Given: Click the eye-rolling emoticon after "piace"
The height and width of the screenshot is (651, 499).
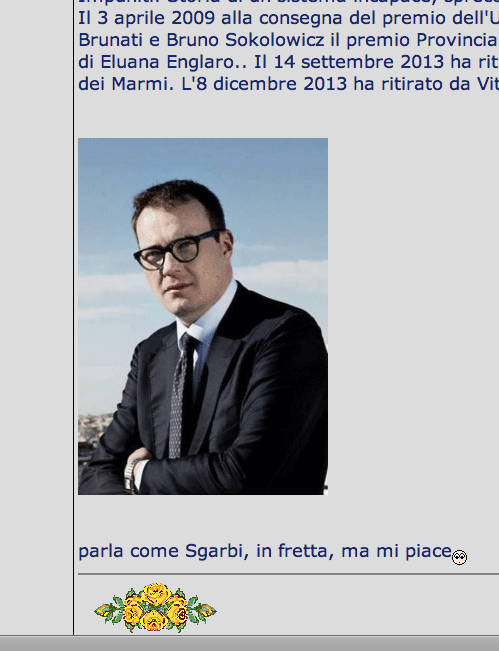Looking at the screenshot, I should pyautogui.click(x=459, y=557).
